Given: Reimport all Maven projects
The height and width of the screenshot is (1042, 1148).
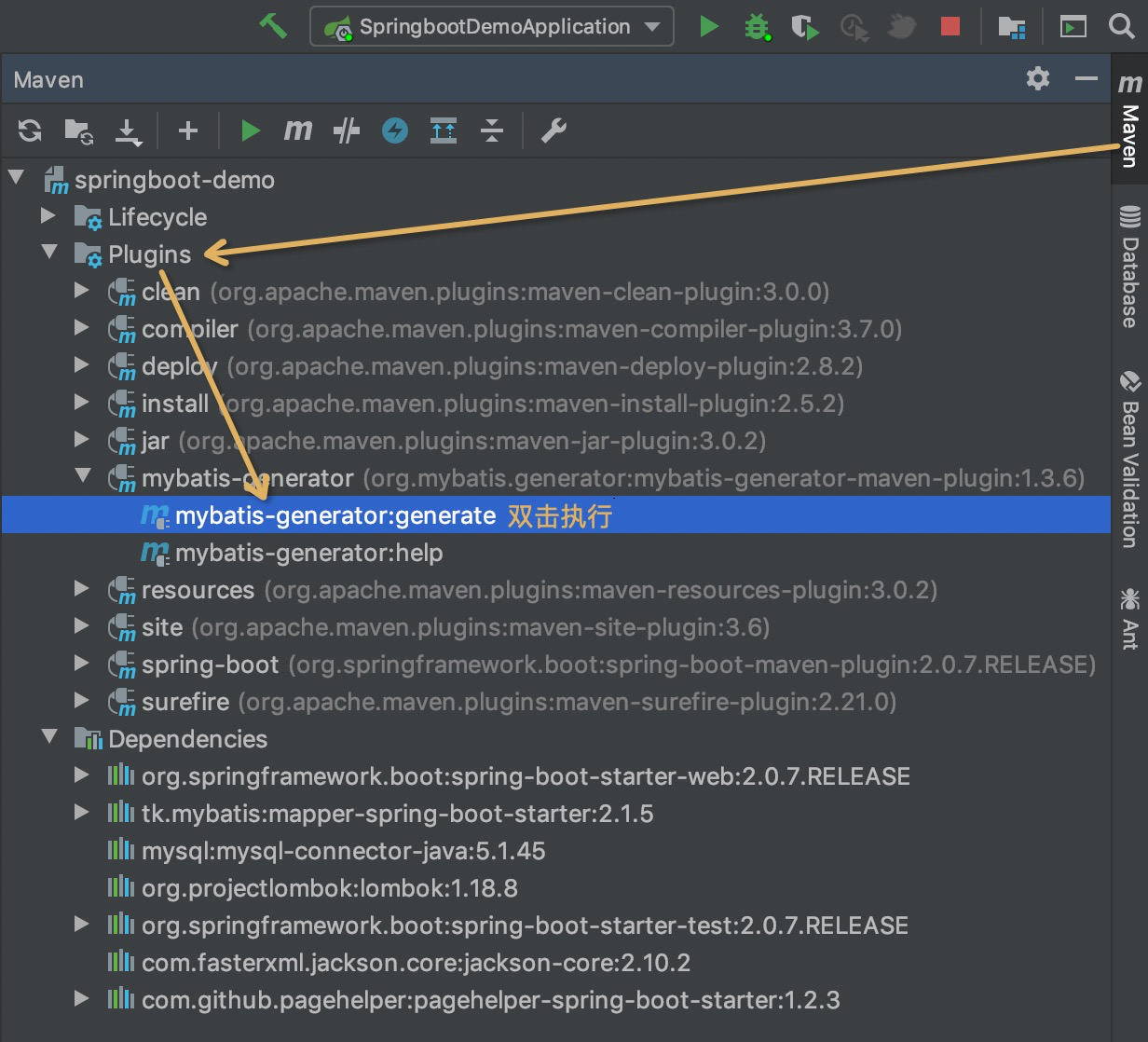Looking at the screenshot, I should pyautogui.click(x=30, y=130).
